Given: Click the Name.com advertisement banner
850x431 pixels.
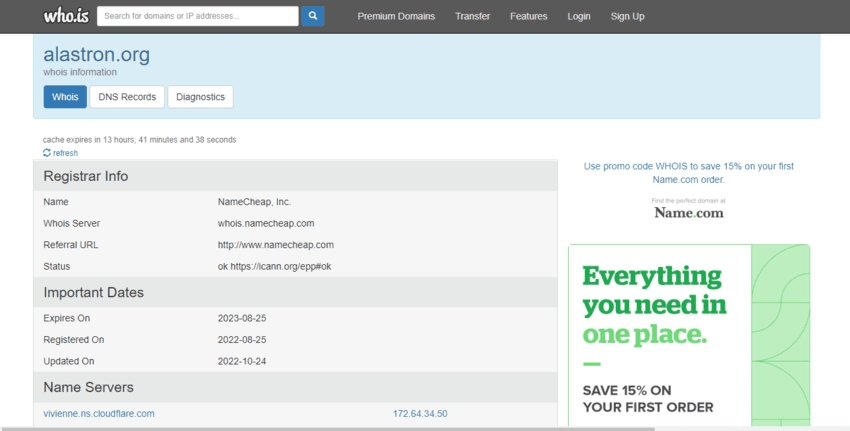Looking at the screenshot, I should (x=688, y=335).
